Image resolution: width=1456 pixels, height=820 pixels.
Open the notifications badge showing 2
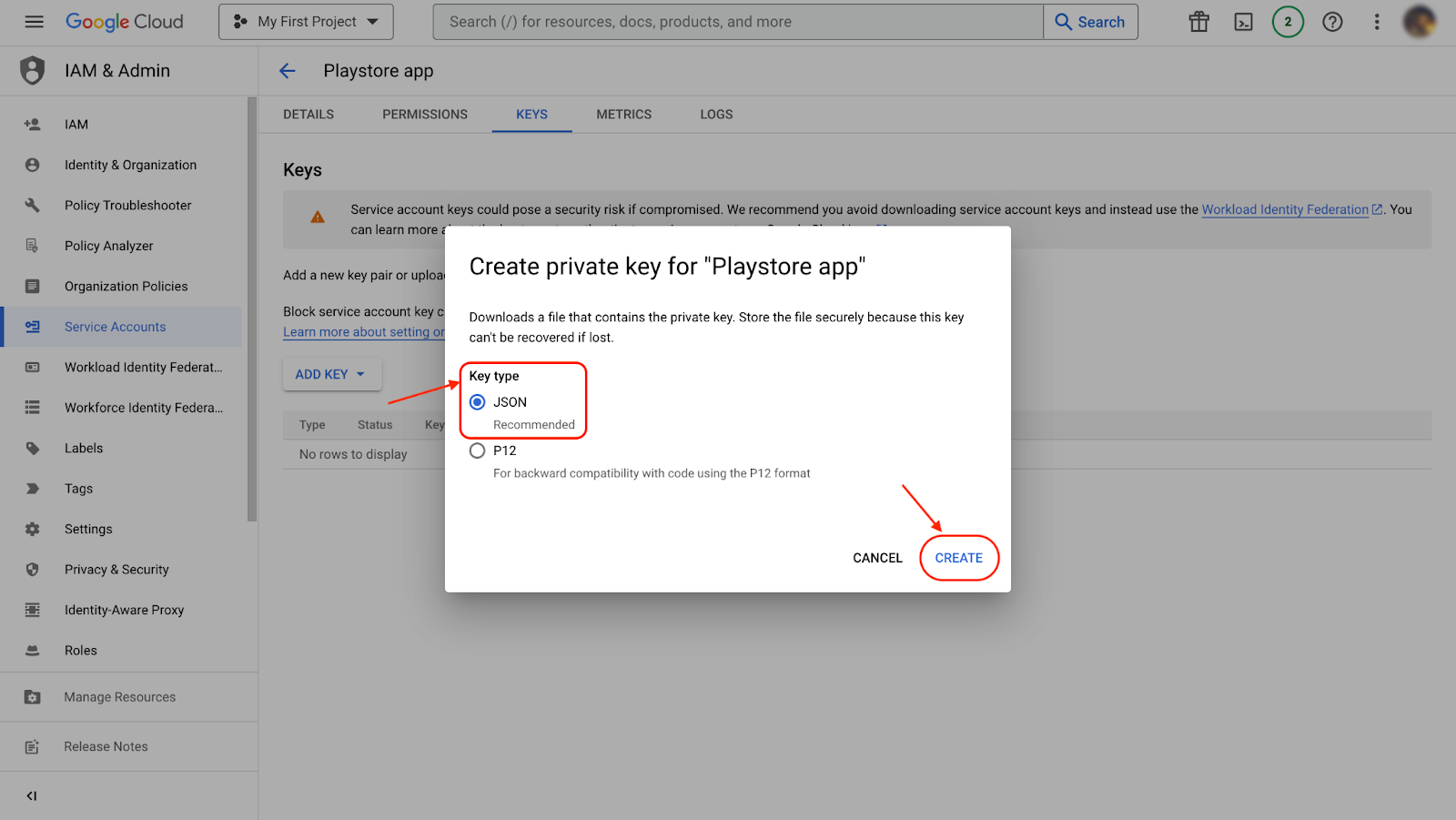point(1288,22)
